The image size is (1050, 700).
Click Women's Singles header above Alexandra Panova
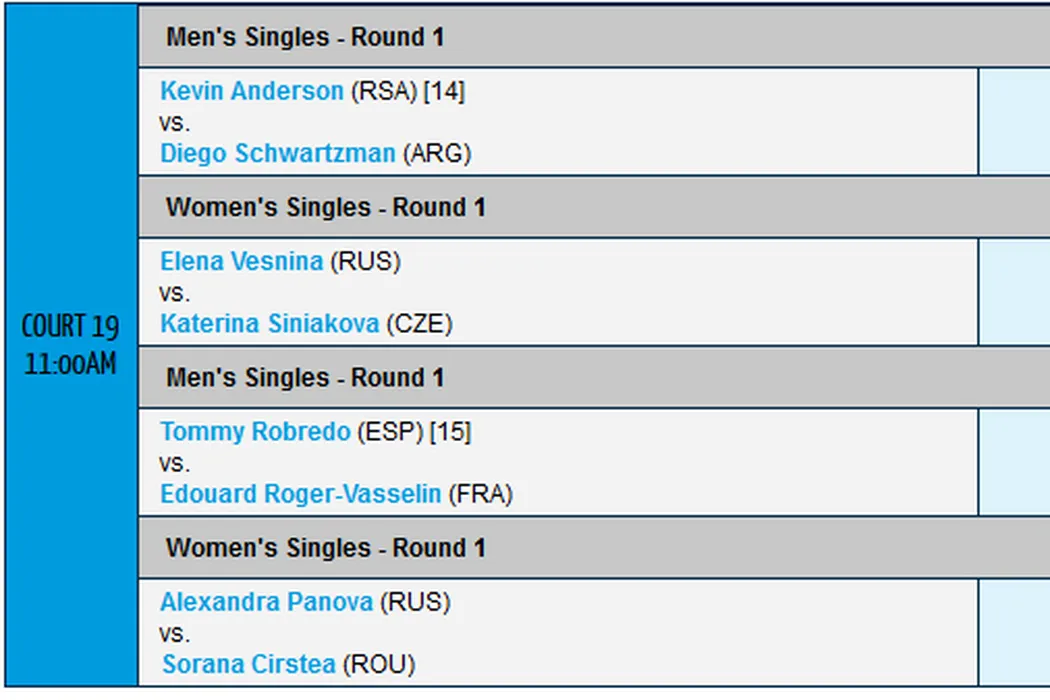coord(325,548)
